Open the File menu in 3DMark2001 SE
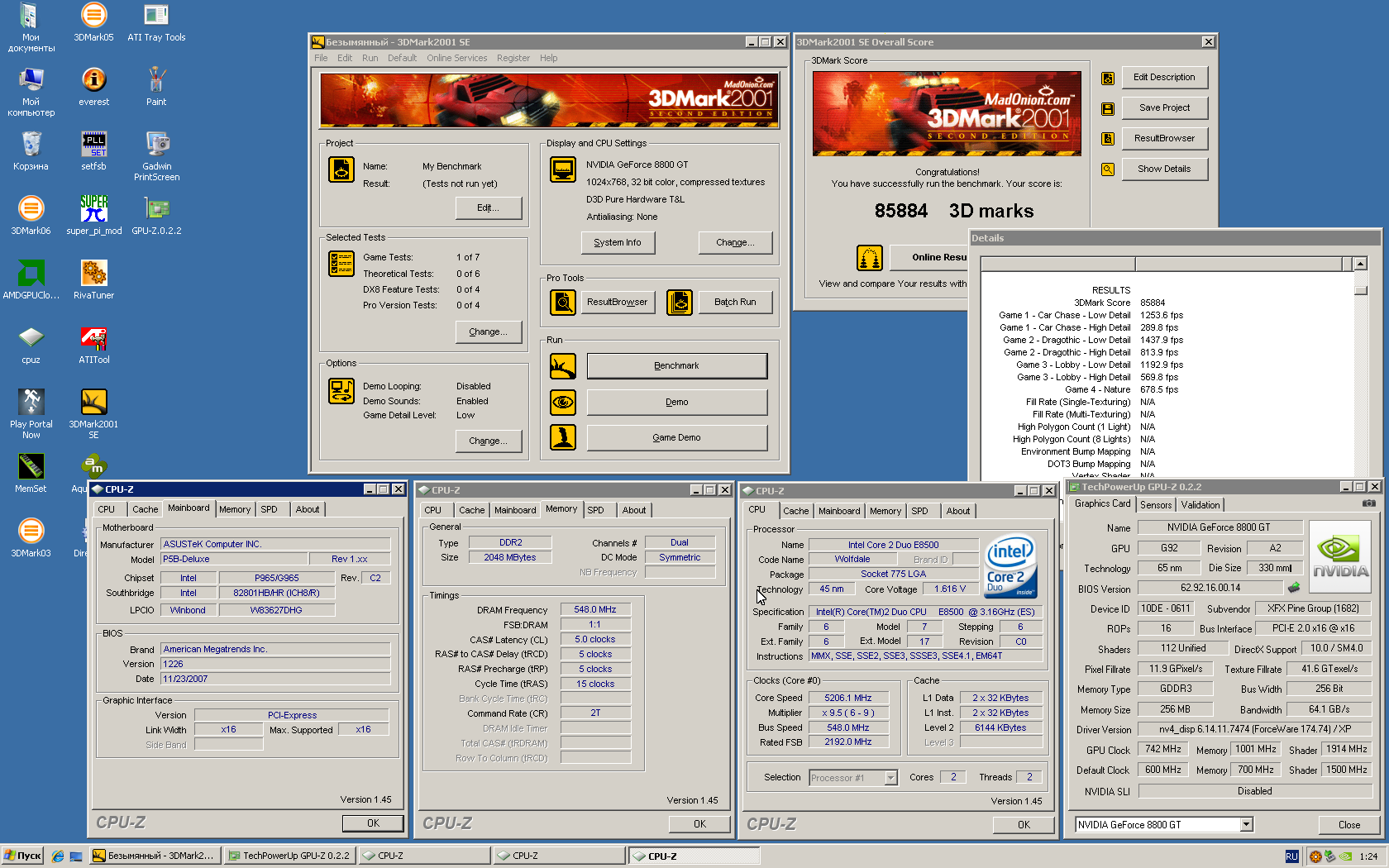This screenshot has width=1389, height=868. pos(321,58)
